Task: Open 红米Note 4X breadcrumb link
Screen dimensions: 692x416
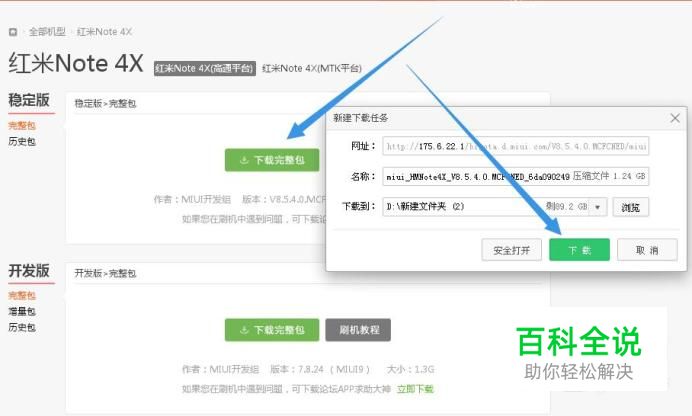Action: (x=104, y=32)
